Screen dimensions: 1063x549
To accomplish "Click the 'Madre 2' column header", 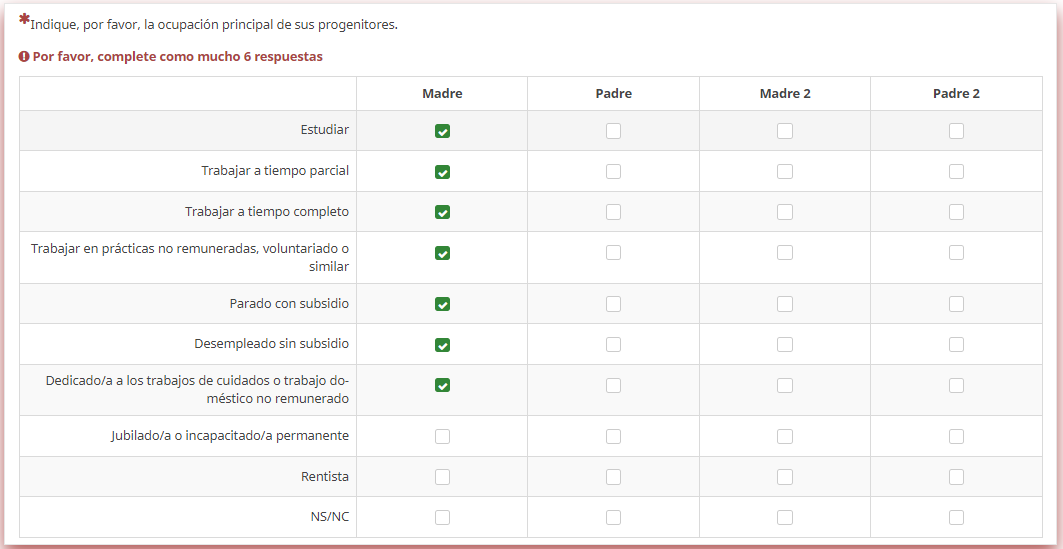I will 784,94.
